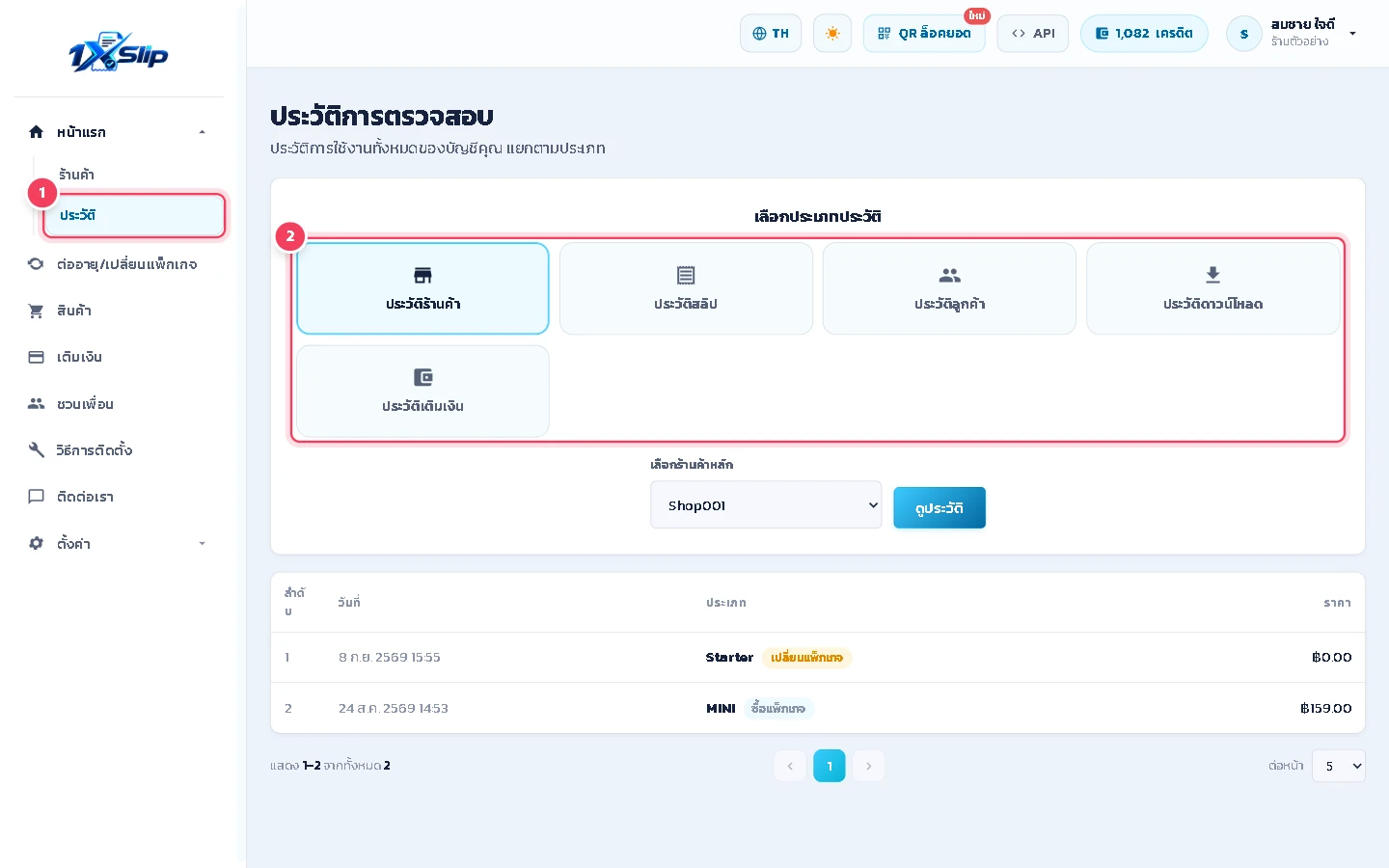Click the gear icon beside ตั้งค่า
Viewport: 1389px width, 868px height.
click(x=36, y=543)
